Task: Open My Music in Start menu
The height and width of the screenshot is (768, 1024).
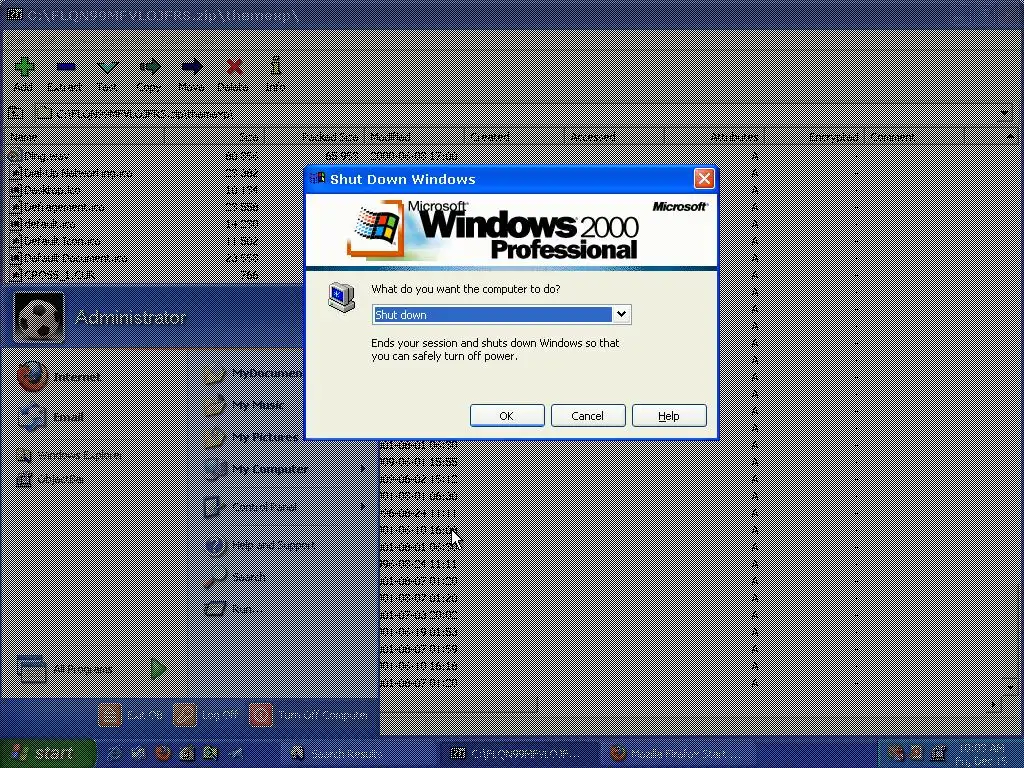Action: tap(243, 405)
